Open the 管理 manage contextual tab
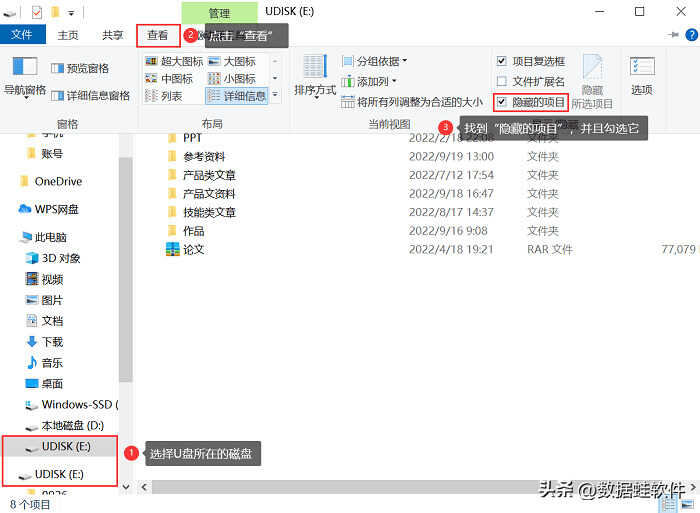700x513 pixels. (x=219, y=13)
